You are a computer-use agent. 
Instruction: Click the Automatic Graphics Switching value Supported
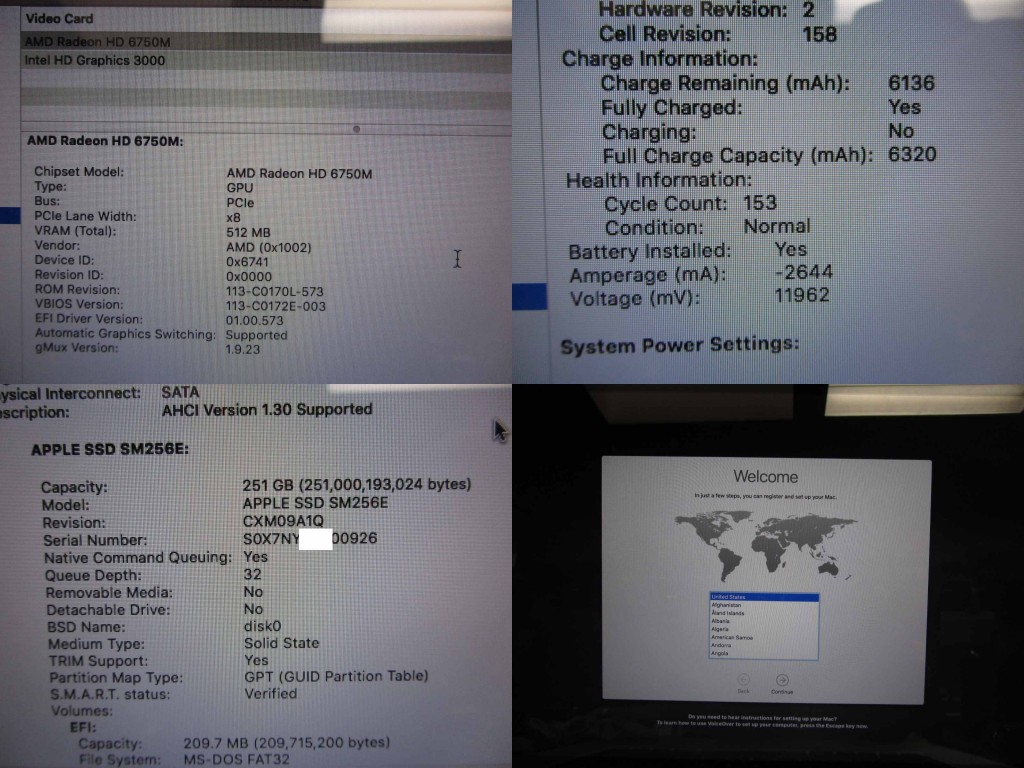pyautogui.click(x=257, y=335)
